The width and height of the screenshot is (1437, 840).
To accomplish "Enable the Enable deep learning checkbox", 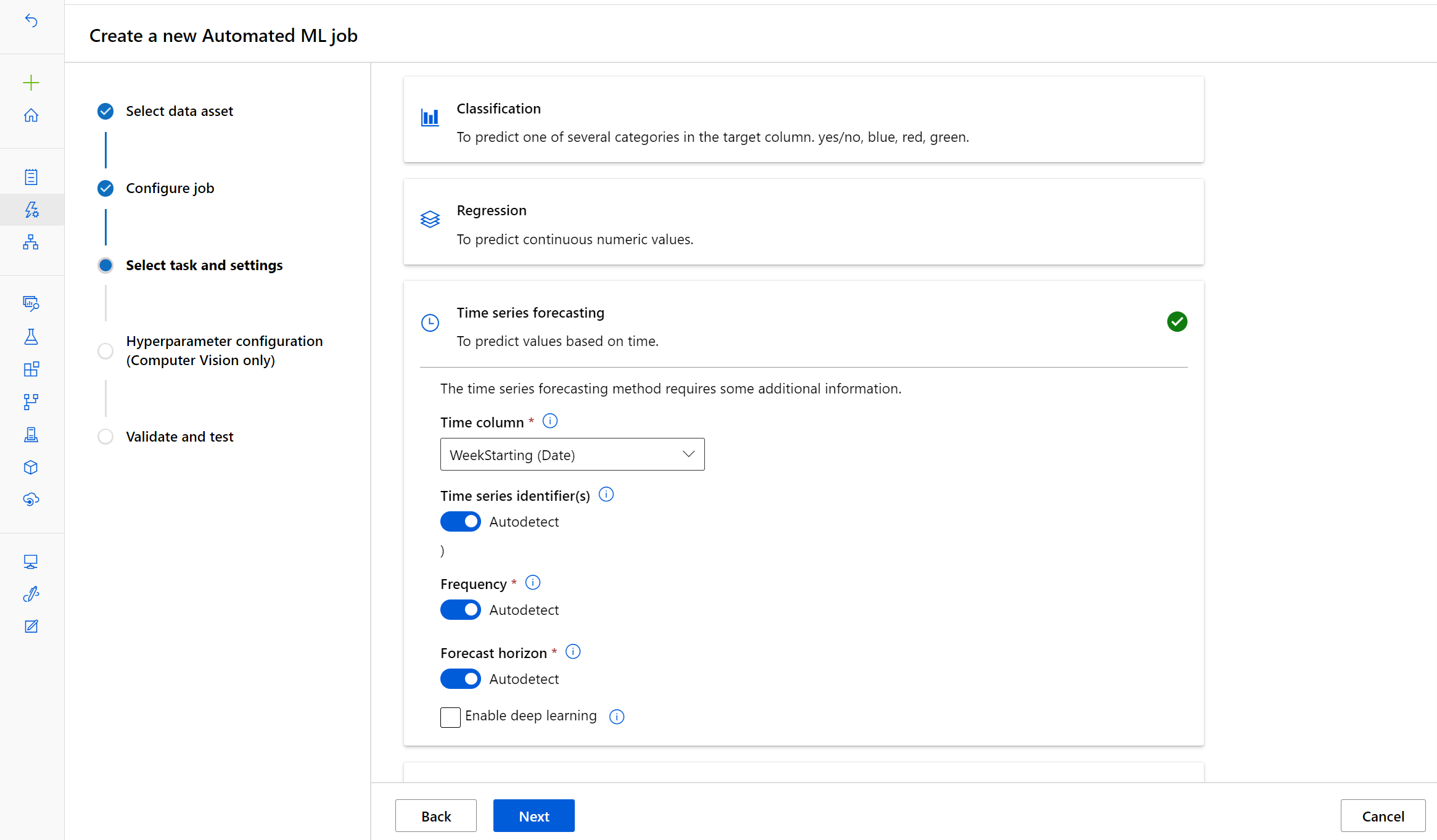I will tap(450, 716).
